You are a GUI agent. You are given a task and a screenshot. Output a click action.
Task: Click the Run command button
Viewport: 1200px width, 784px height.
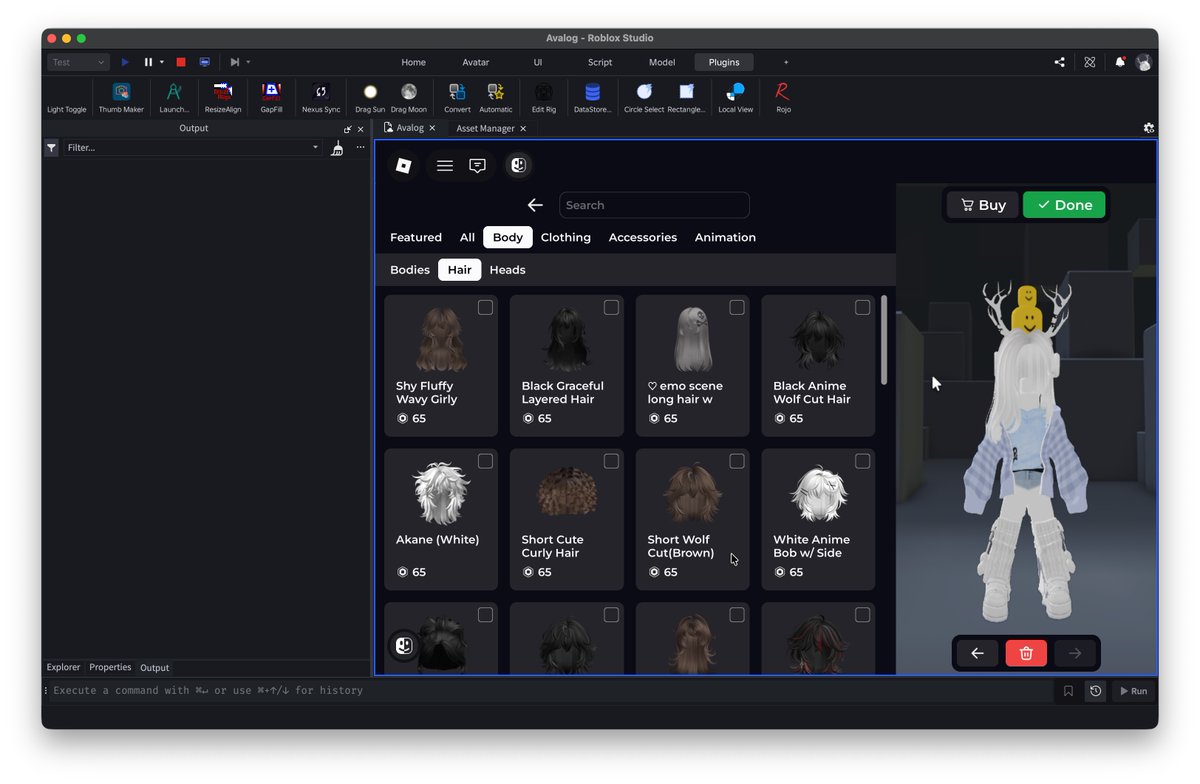pos(1132,691)
